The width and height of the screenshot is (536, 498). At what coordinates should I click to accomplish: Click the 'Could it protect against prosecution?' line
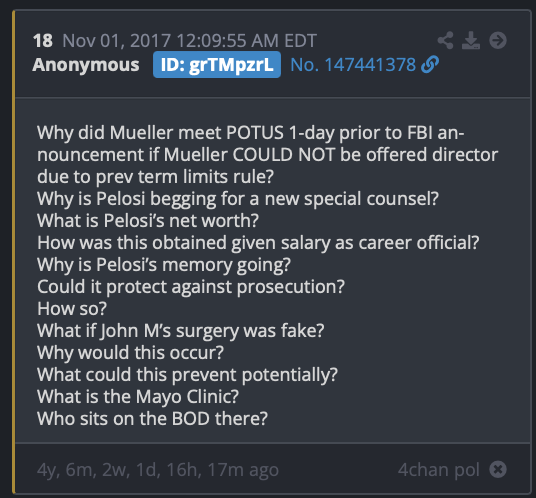click(x=191, y=286)
